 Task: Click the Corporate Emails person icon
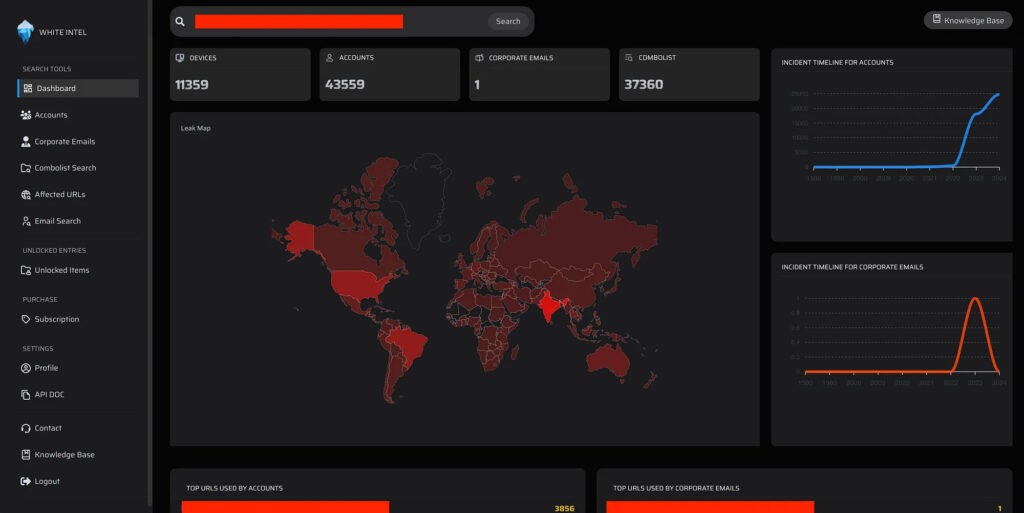coord(25,141)
